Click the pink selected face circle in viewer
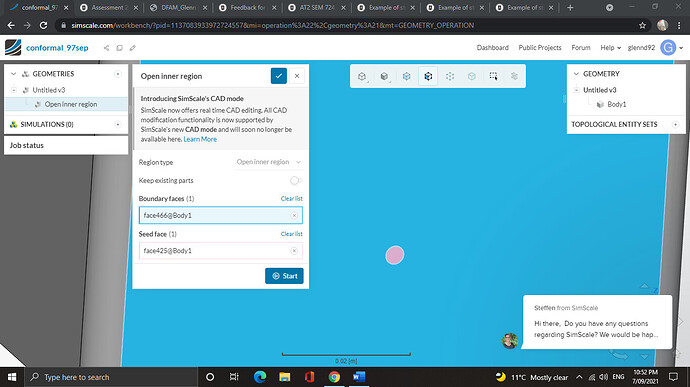The height and width of the screenshot is (387, 690). pyautogui.click(x=395, y=255)
